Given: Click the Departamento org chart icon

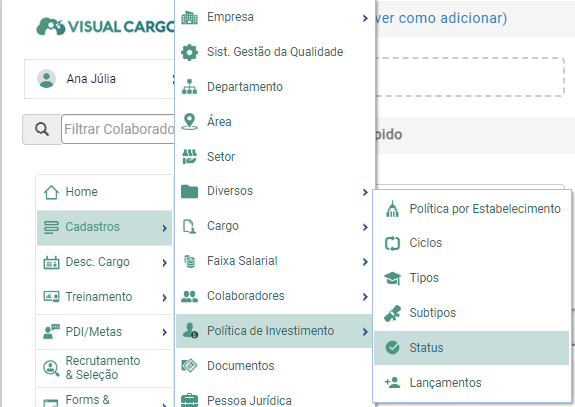Looking at the screenshot, I should pyautogui.click(x=189, y=87).
